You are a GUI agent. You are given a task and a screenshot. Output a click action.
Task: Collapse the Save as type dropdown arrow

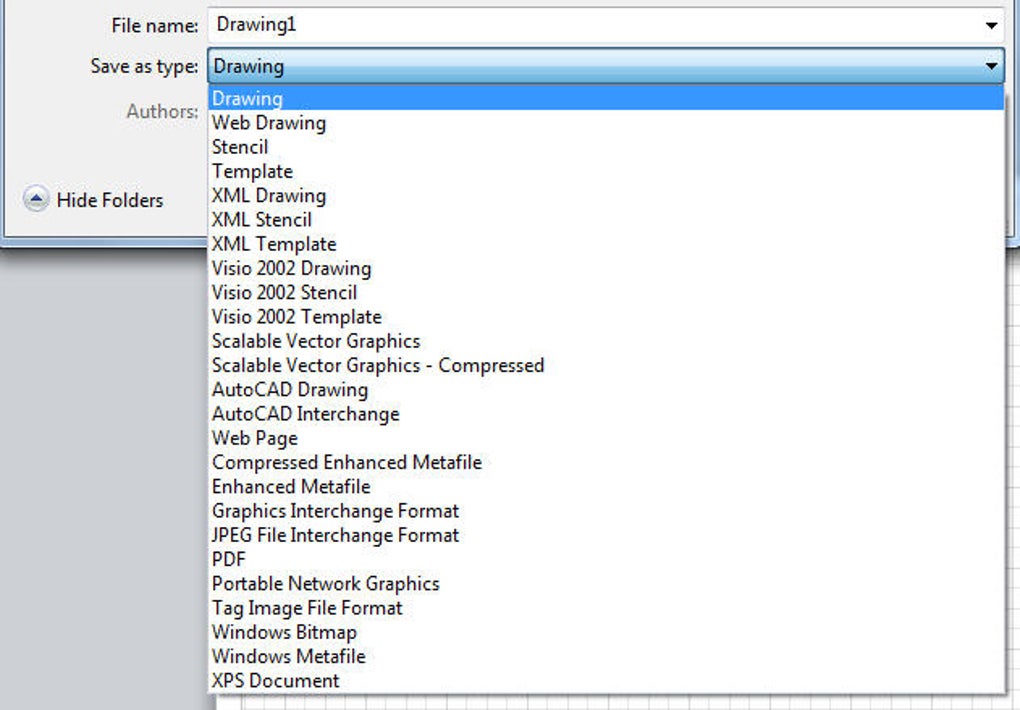point(991,66)
